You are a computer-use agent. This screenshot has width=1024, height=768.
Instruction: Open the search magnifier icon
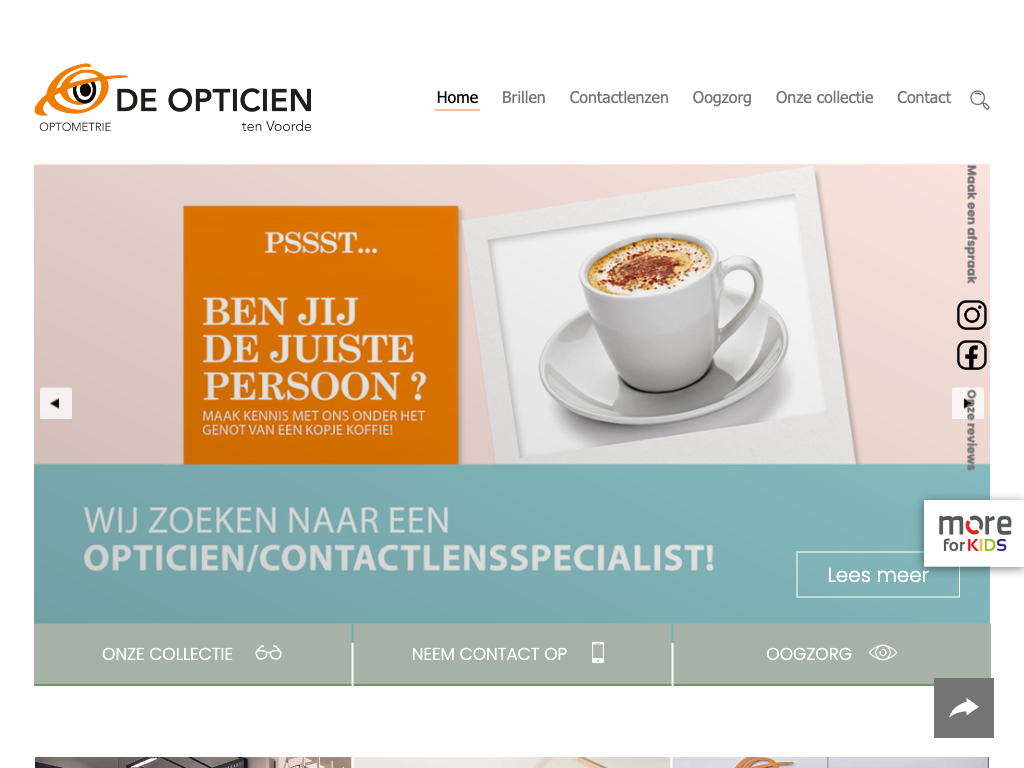pos(979,99)
